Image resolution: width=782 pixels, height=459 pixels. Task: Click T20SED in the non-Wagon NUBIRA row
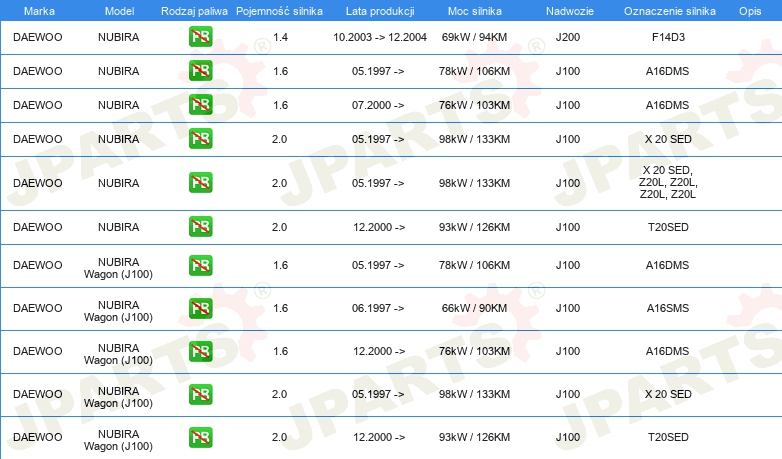(x=668, y=227)
